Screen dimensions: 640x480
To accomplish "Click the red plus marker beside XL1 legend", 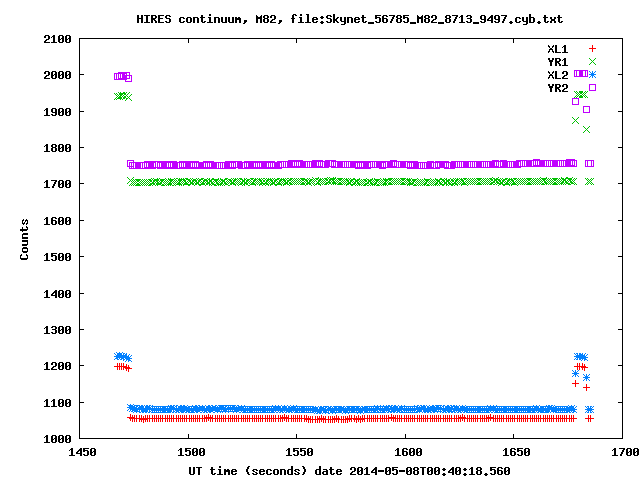I will coord(592,49).
